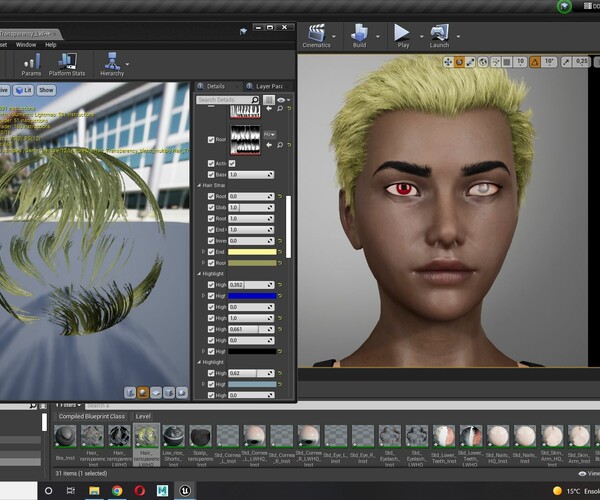Open the Window menu

pyautogui.click(x=26, y=45)
